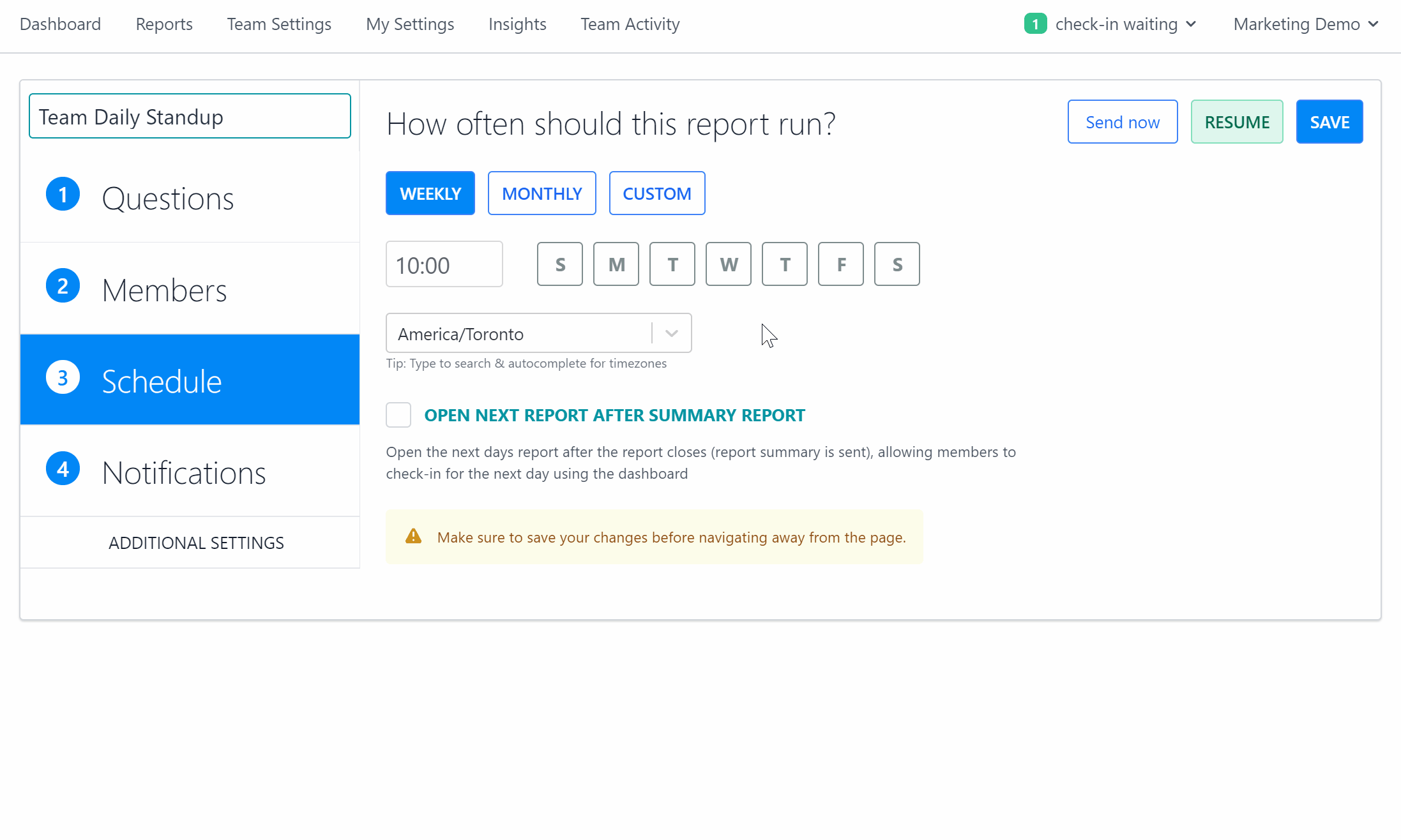Select the Members step icon numbered 2
The image size is (1401, 840).
tap(63, 285)
